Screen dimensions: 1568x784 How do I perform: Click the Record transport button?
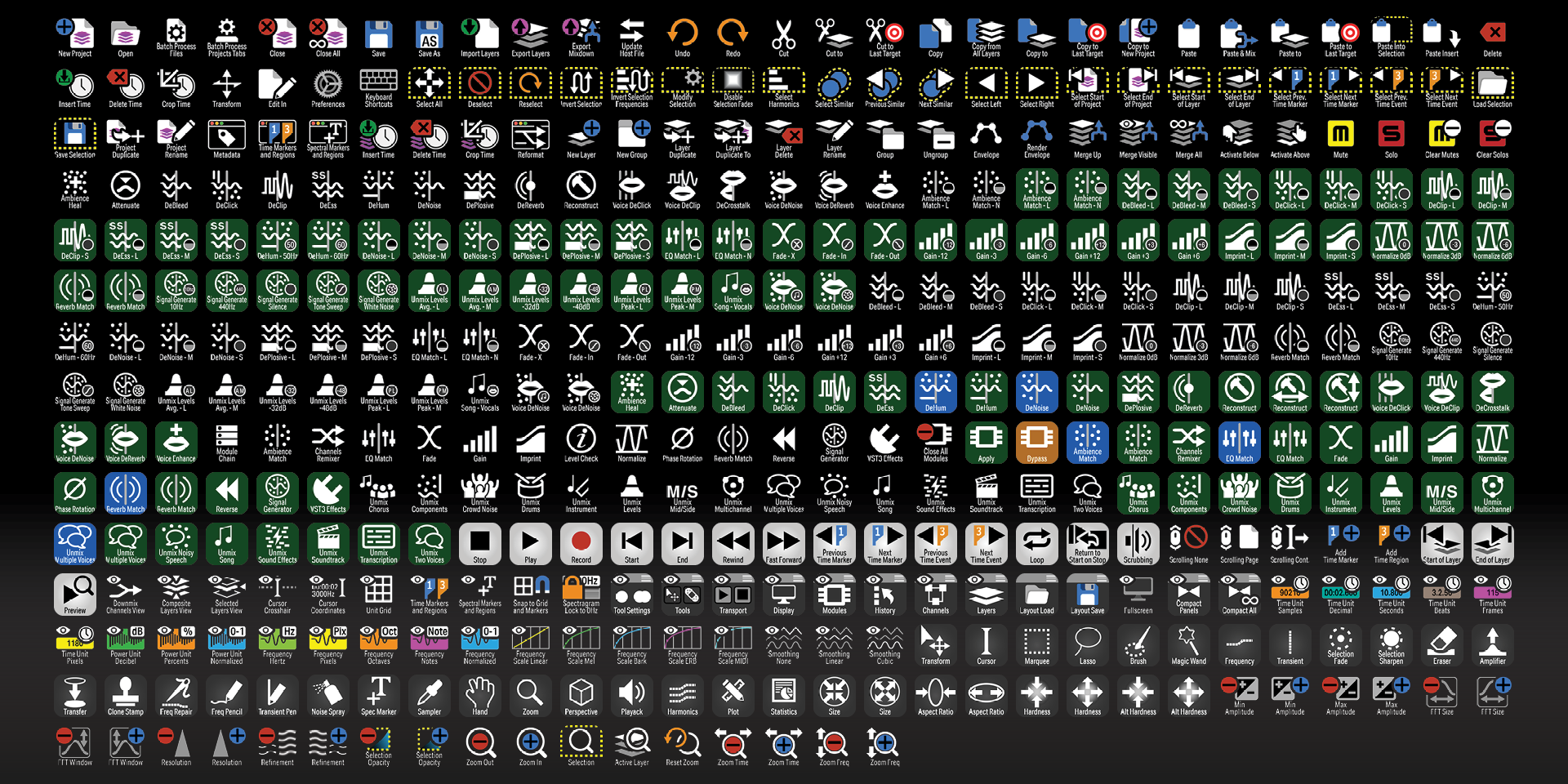[581, 544]
